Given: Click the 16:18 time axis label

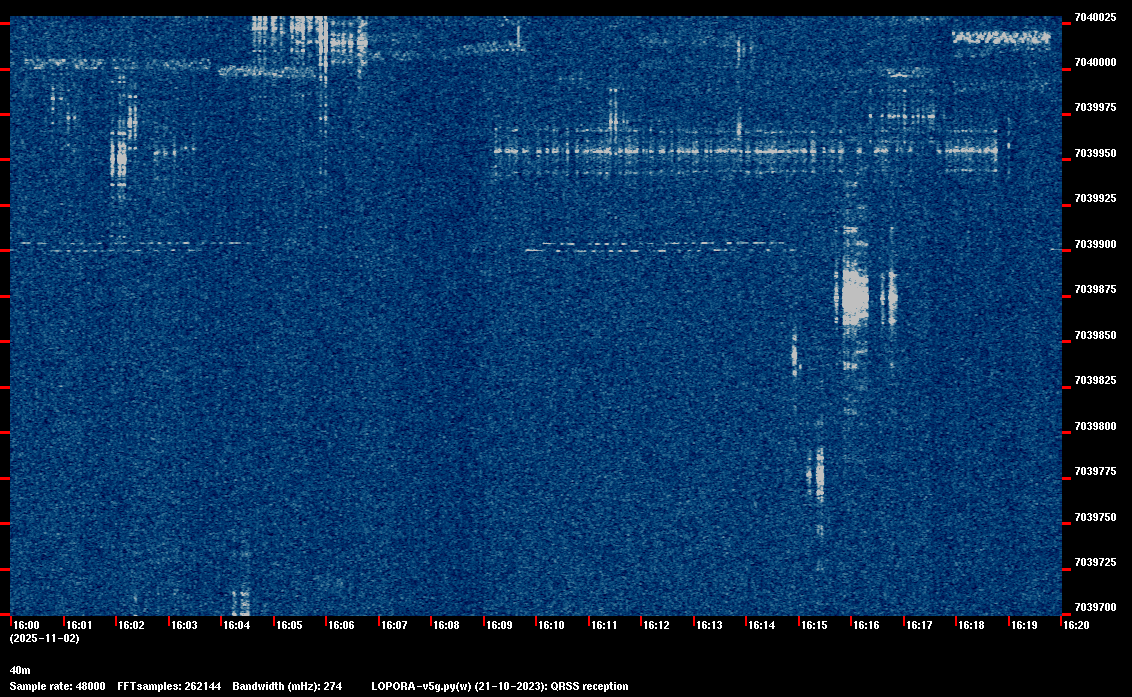Looking at the screenshot, I should pos(971,625).
